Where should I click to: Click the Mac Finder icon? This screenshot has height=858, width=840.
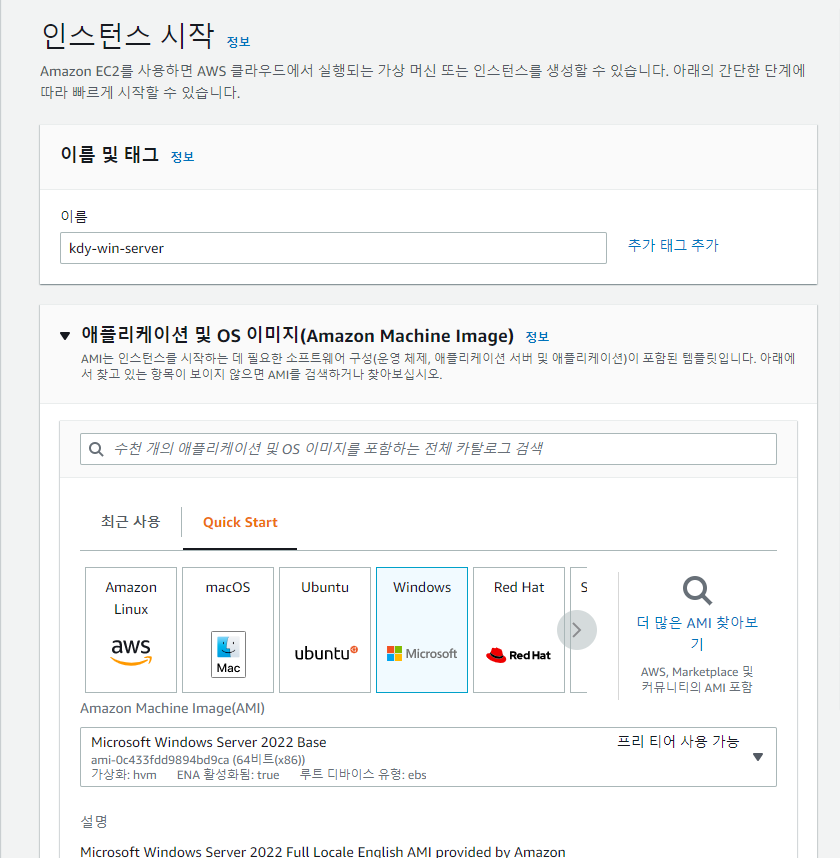click(228, 654)
